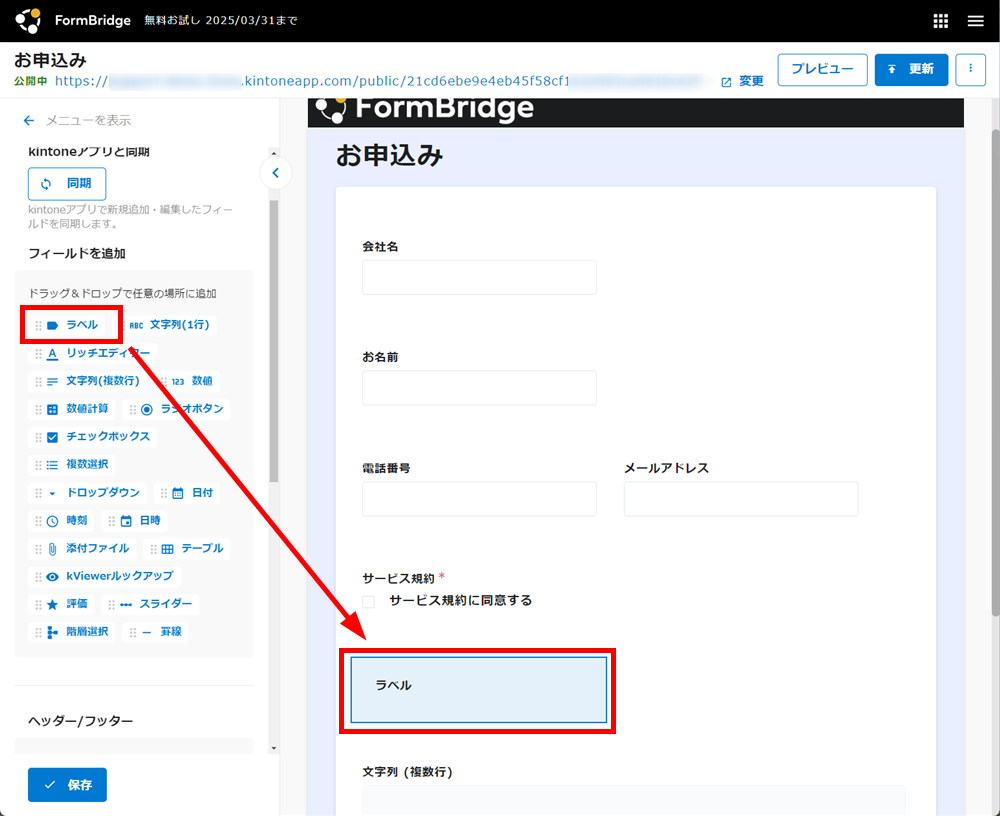Click the 保存 save button

(67, 785)
